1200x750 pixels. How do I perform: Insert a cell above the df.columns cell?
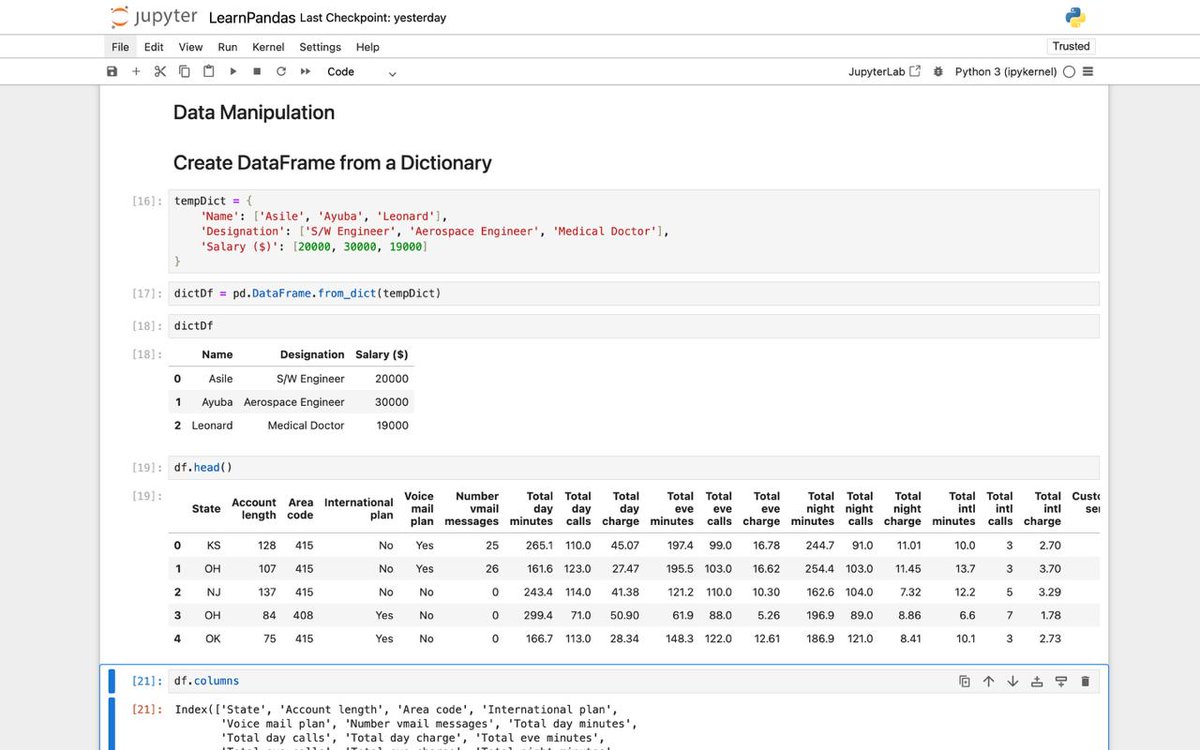pyautogui.click(x=1037, y=681)
